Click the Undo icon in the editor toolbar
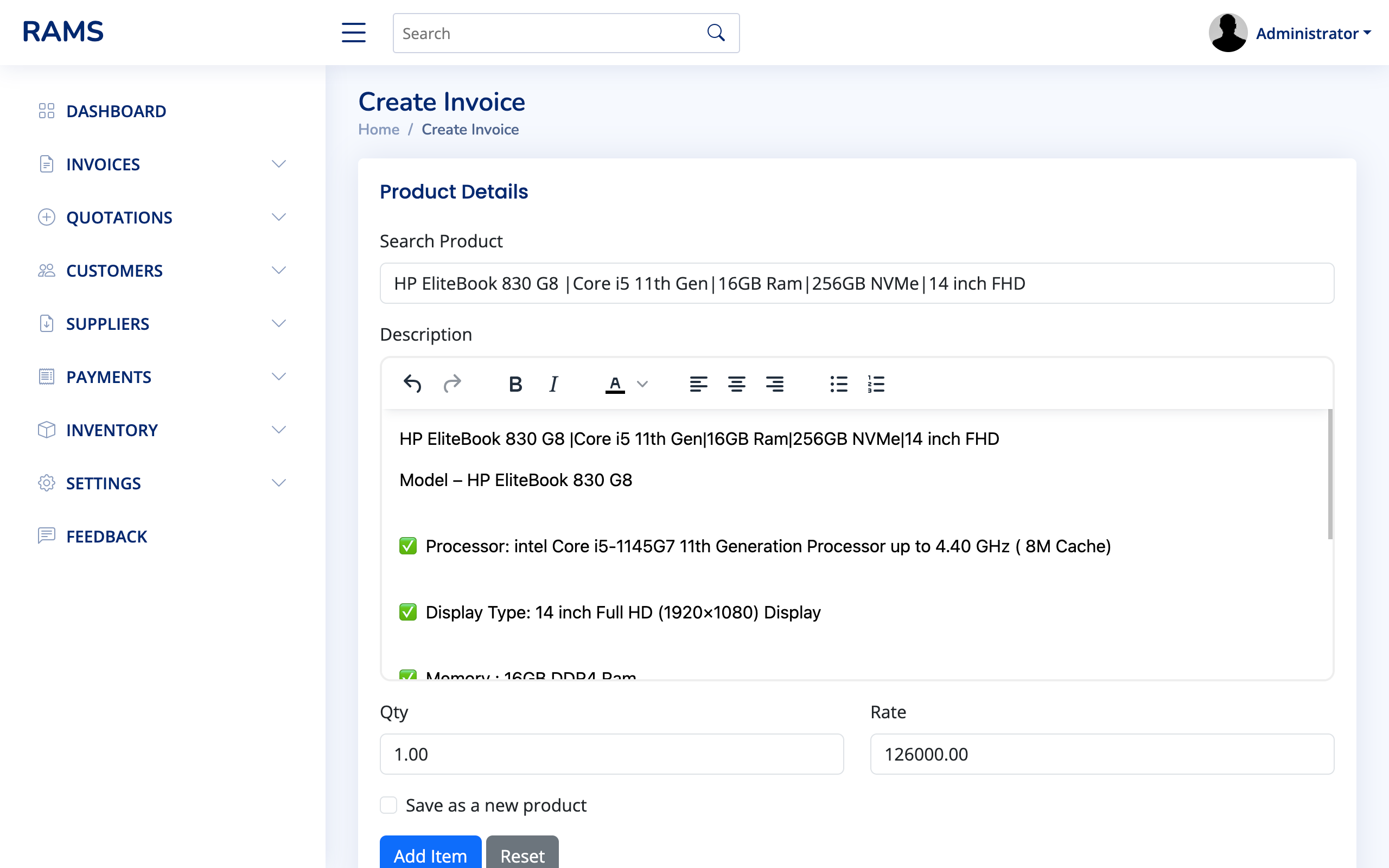1389x868 pixels. tap(412, 384)
